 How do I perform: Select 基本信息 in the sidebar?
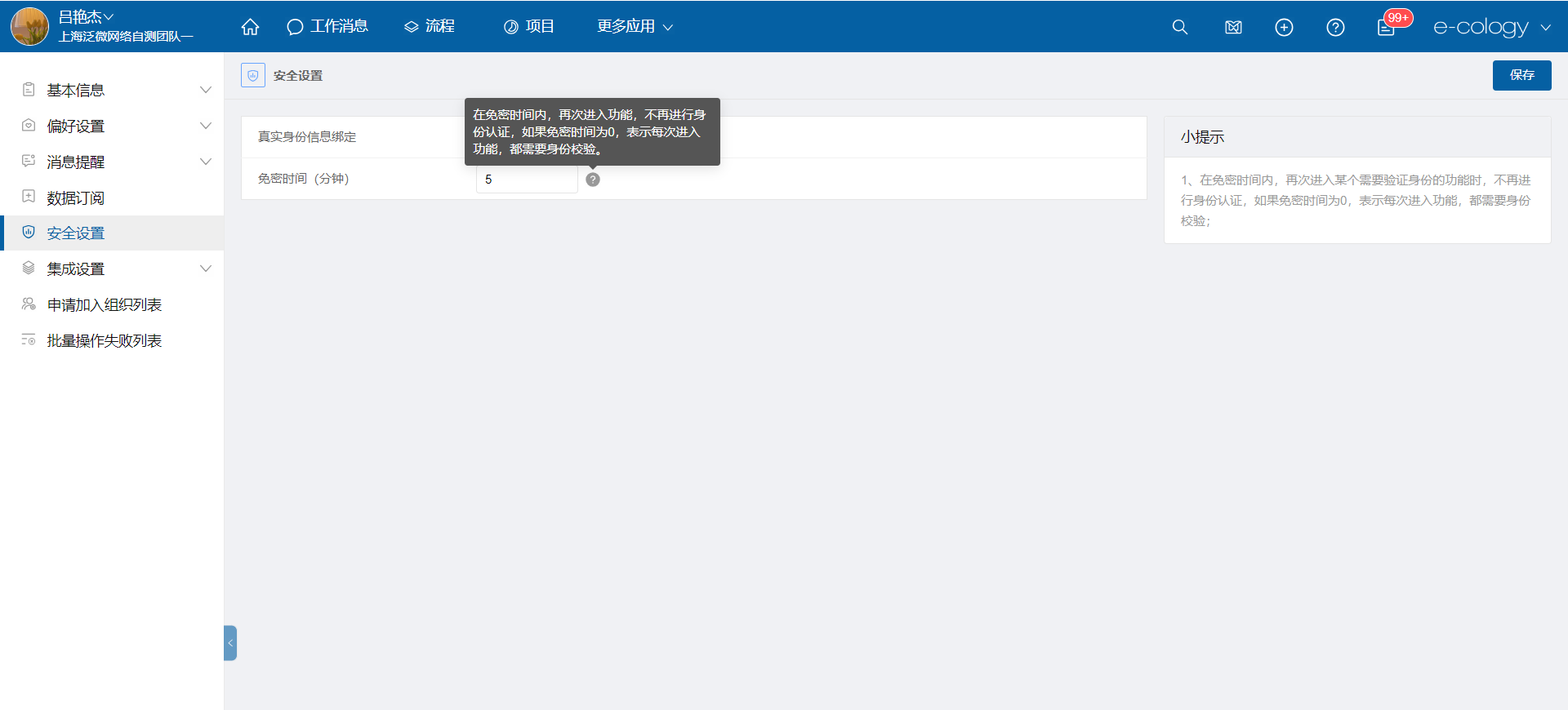coord(75,90)
